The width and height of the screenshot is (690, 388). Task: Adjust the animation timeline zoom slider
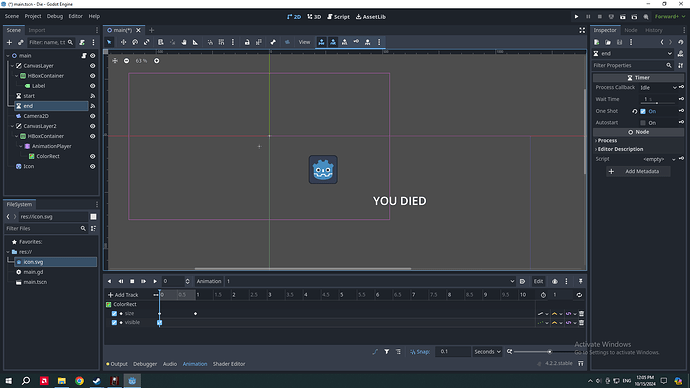click(550, 351)
